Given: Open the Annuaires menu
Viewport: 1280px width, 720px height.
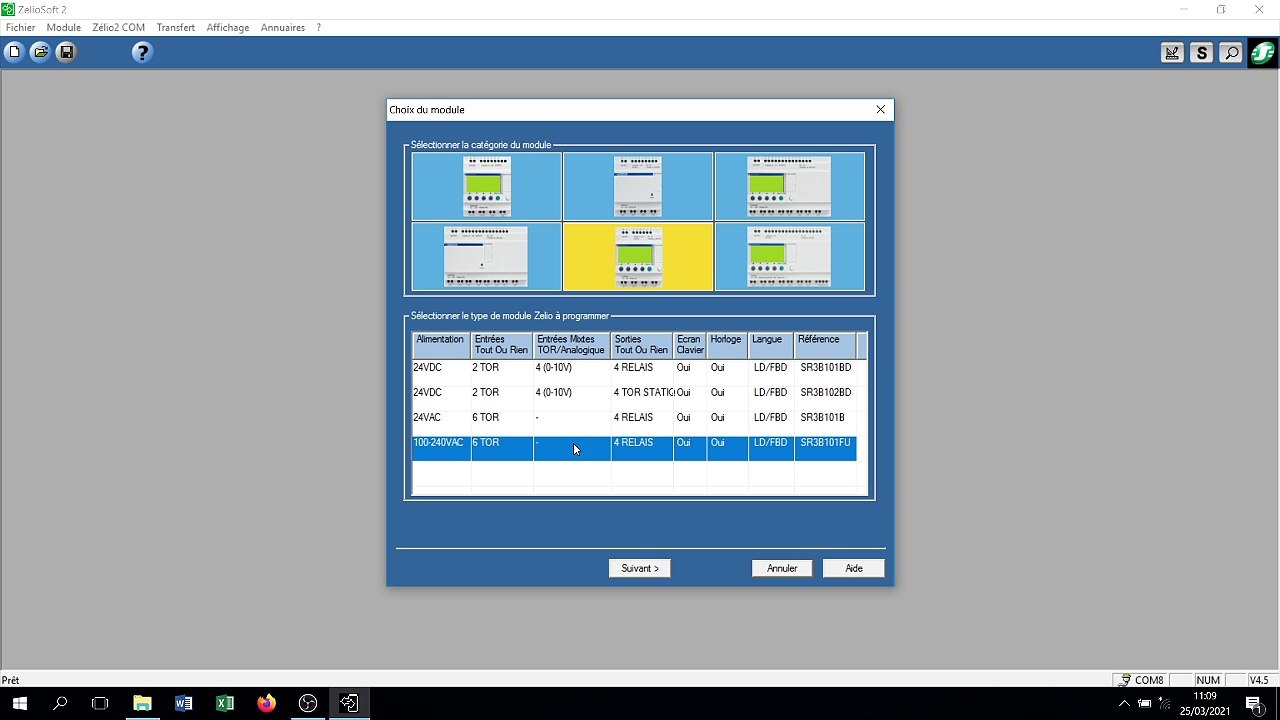Looking at the screenshot, I should pyautogui.click(x=283, y=28).
